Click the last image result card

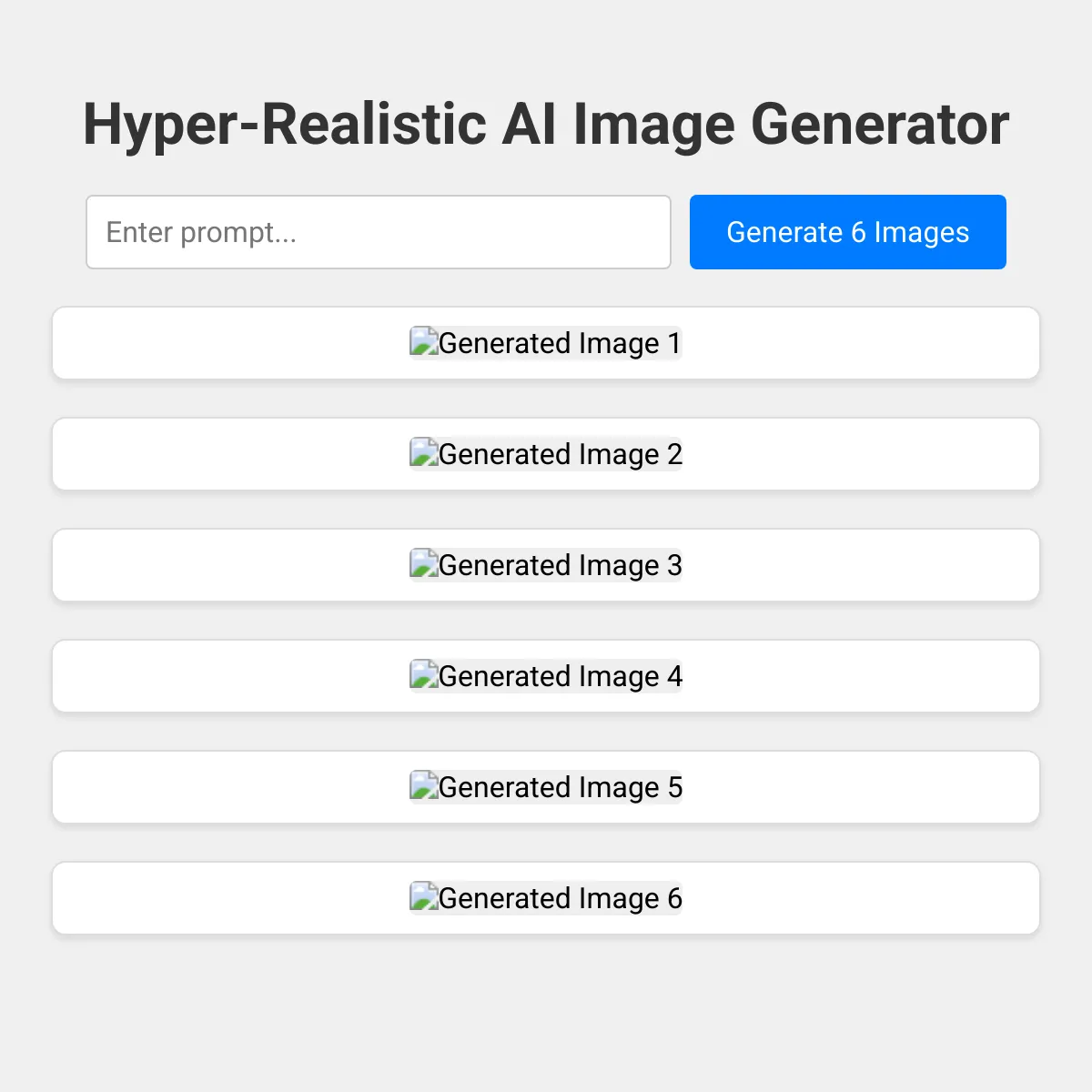pos(546,898)
